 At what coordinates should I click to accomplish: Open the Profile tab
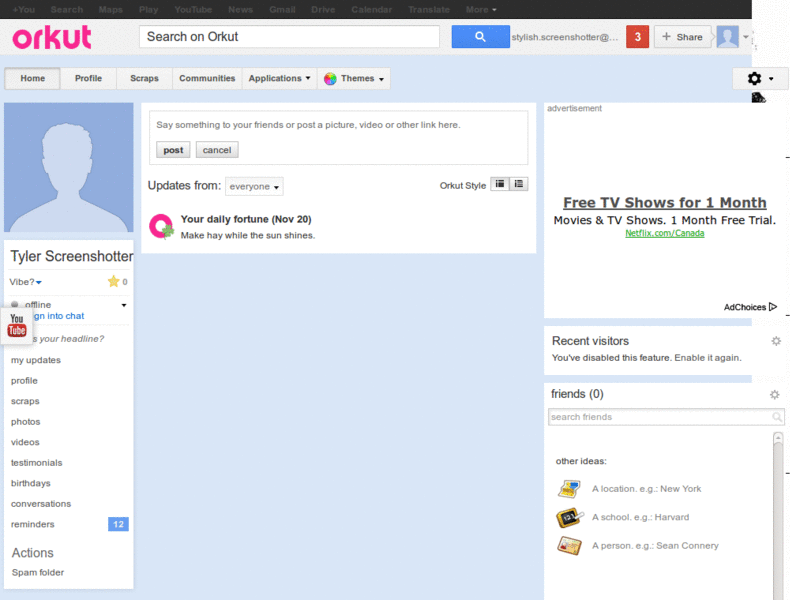(x=88, y=79)
